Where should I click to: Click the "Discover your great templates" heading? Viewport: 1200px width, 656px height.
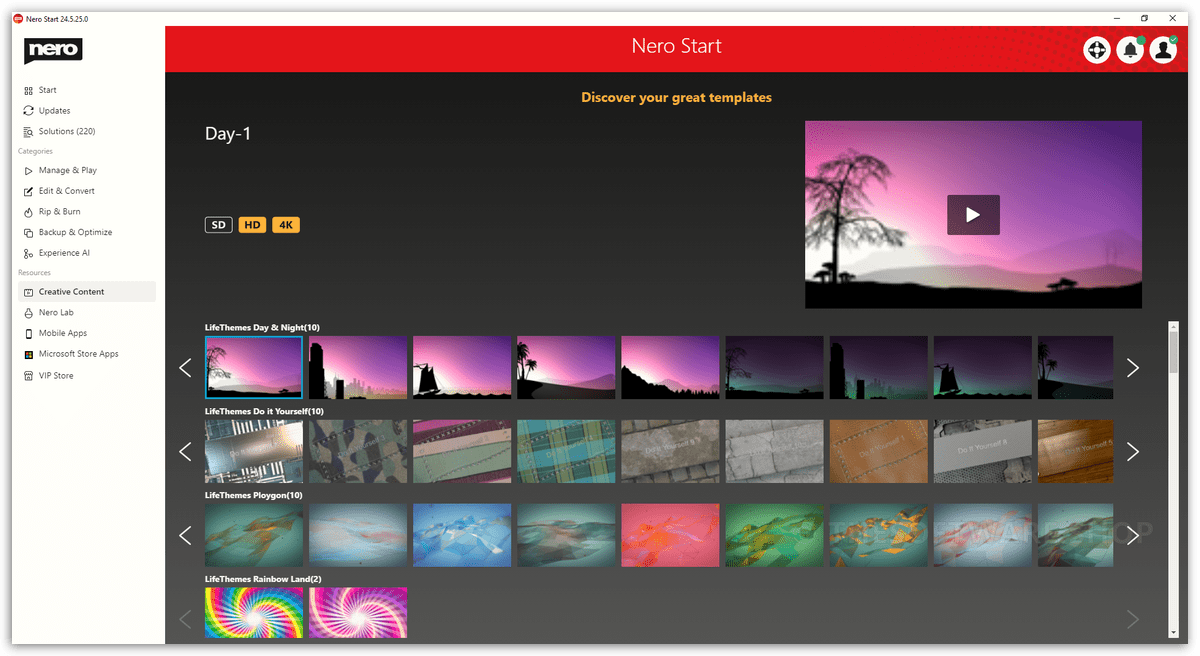(x=676, y=98)
